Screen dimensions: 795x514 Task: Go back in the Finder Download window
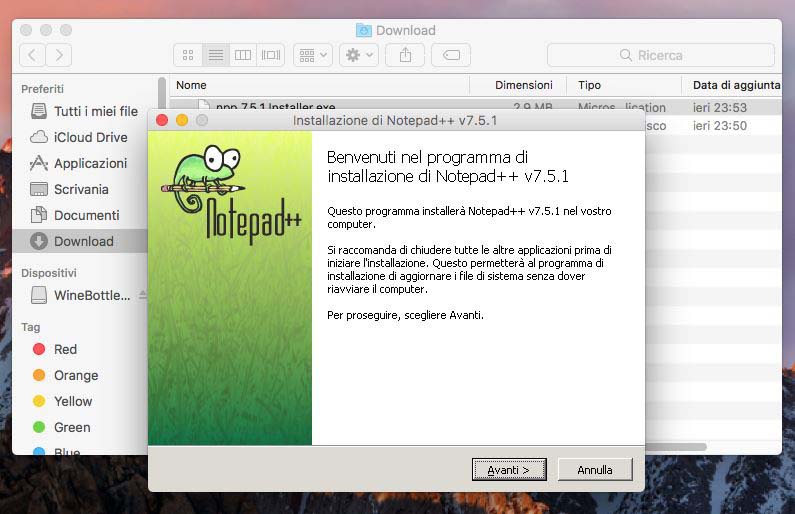tap(32, 55)
